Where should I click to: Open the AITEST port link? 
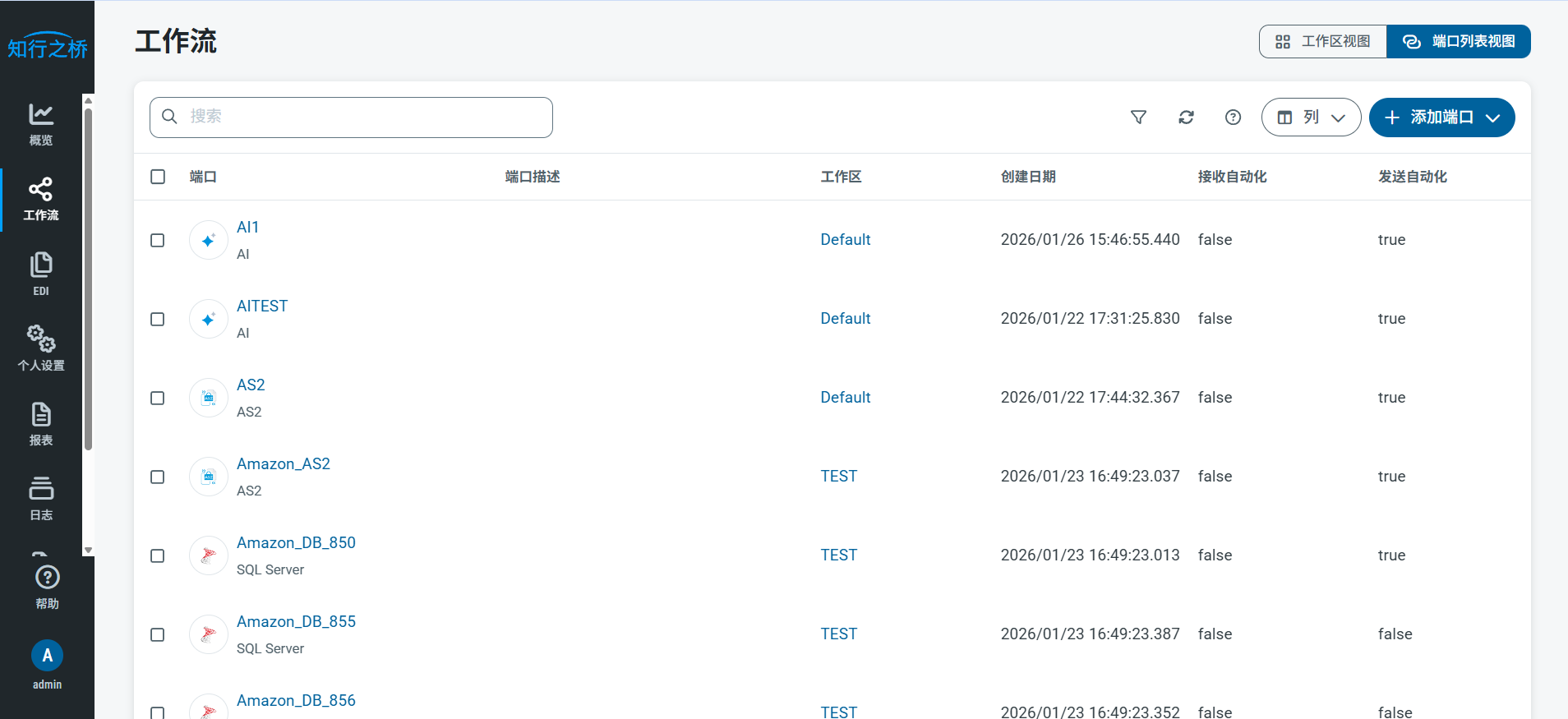click(262, 306)
